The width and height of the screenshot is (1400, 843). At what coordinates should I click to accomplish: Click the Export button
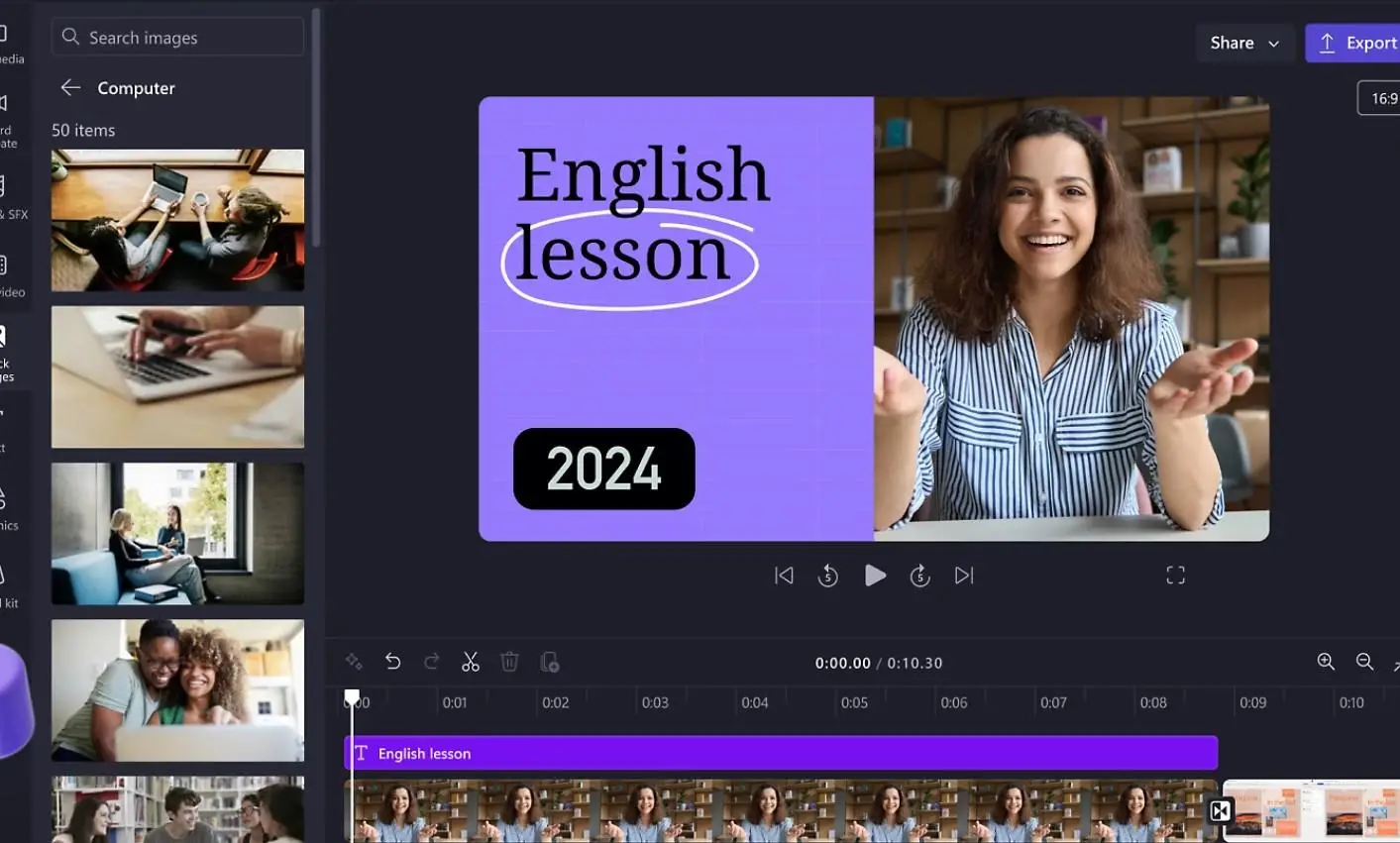click(x=1353, y=43)
